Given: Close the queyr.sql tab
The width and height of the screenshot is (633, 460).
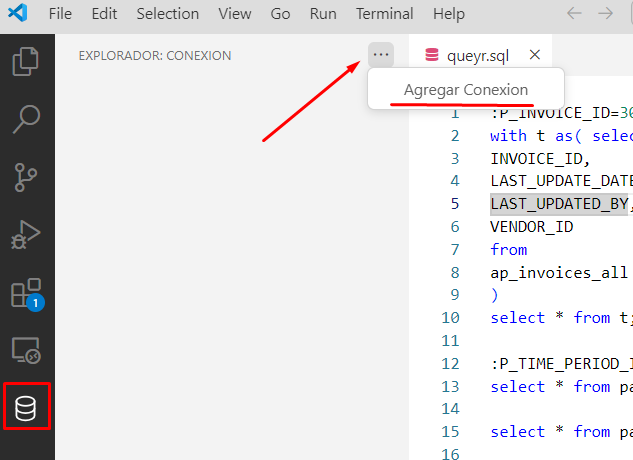Looking at the screenshot, I should click(534, 55).
